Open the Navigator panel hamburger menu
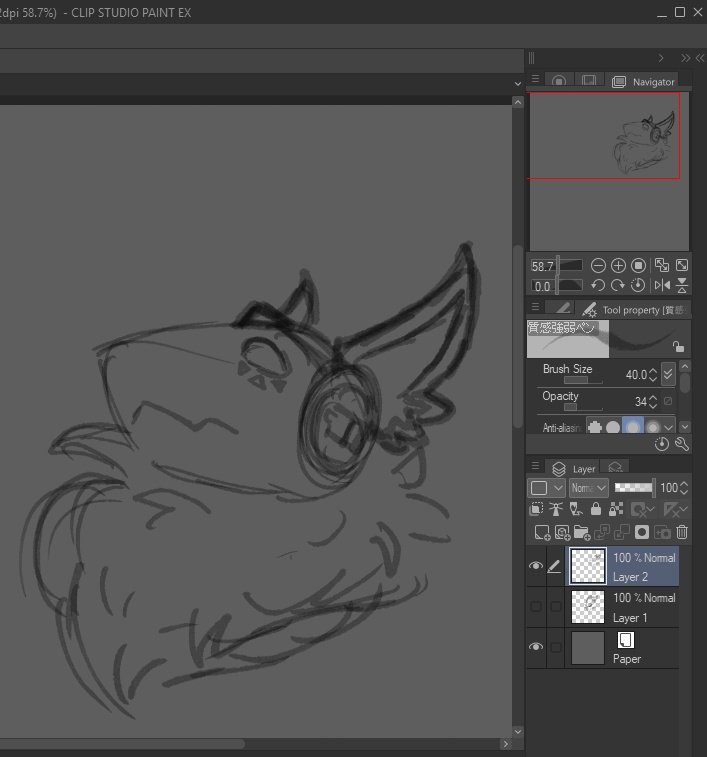This screenshot has height=757, width=707. (x=535, y=78)
